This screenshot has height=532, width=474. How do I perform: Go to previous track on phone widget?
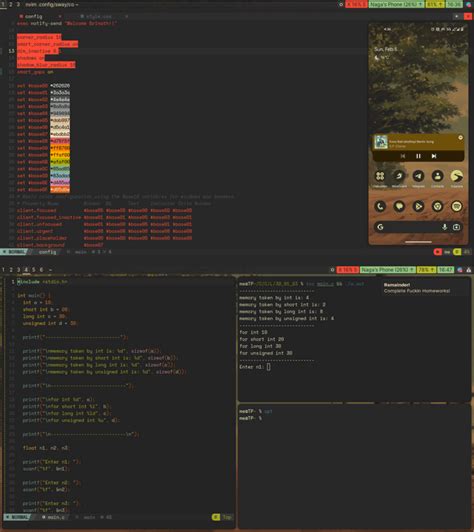click(x=403, y=156)
